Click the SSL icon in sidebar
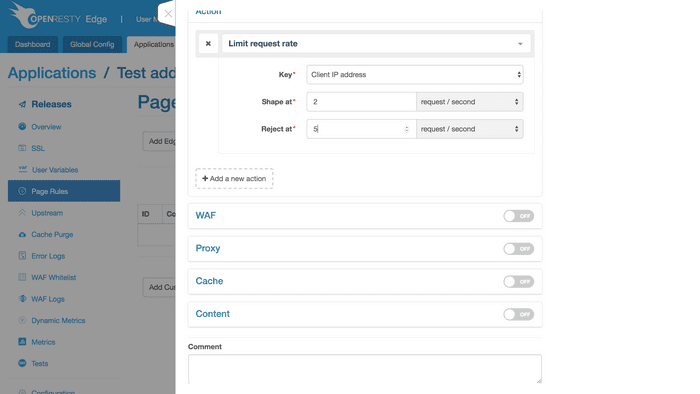This screenshot has width=700, height=394. tap(22, 148)
